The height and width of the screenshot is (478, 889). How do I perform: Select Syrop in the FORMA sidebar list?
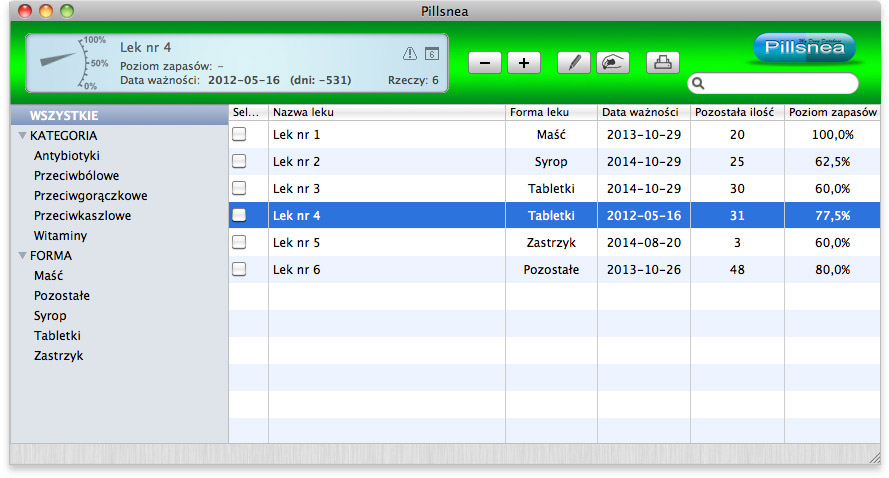[x=50, y=316]
